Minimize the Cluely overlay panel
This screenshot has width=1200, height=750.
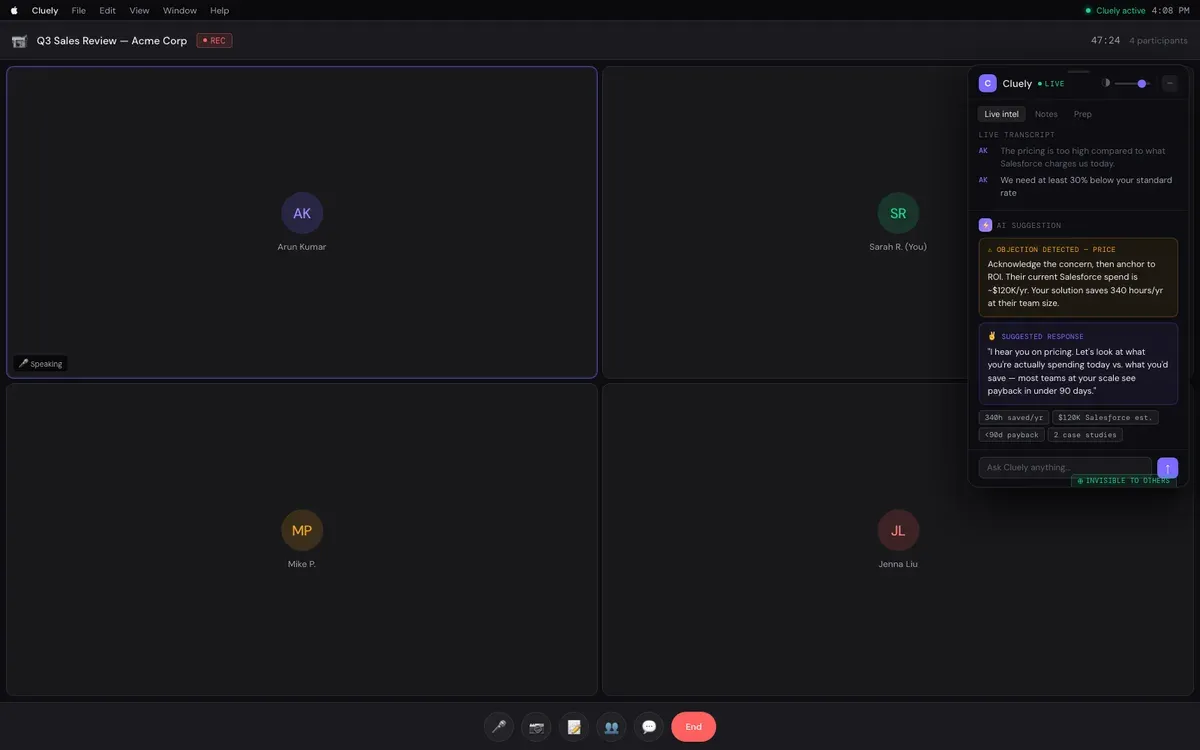[x=1169, y=84]
